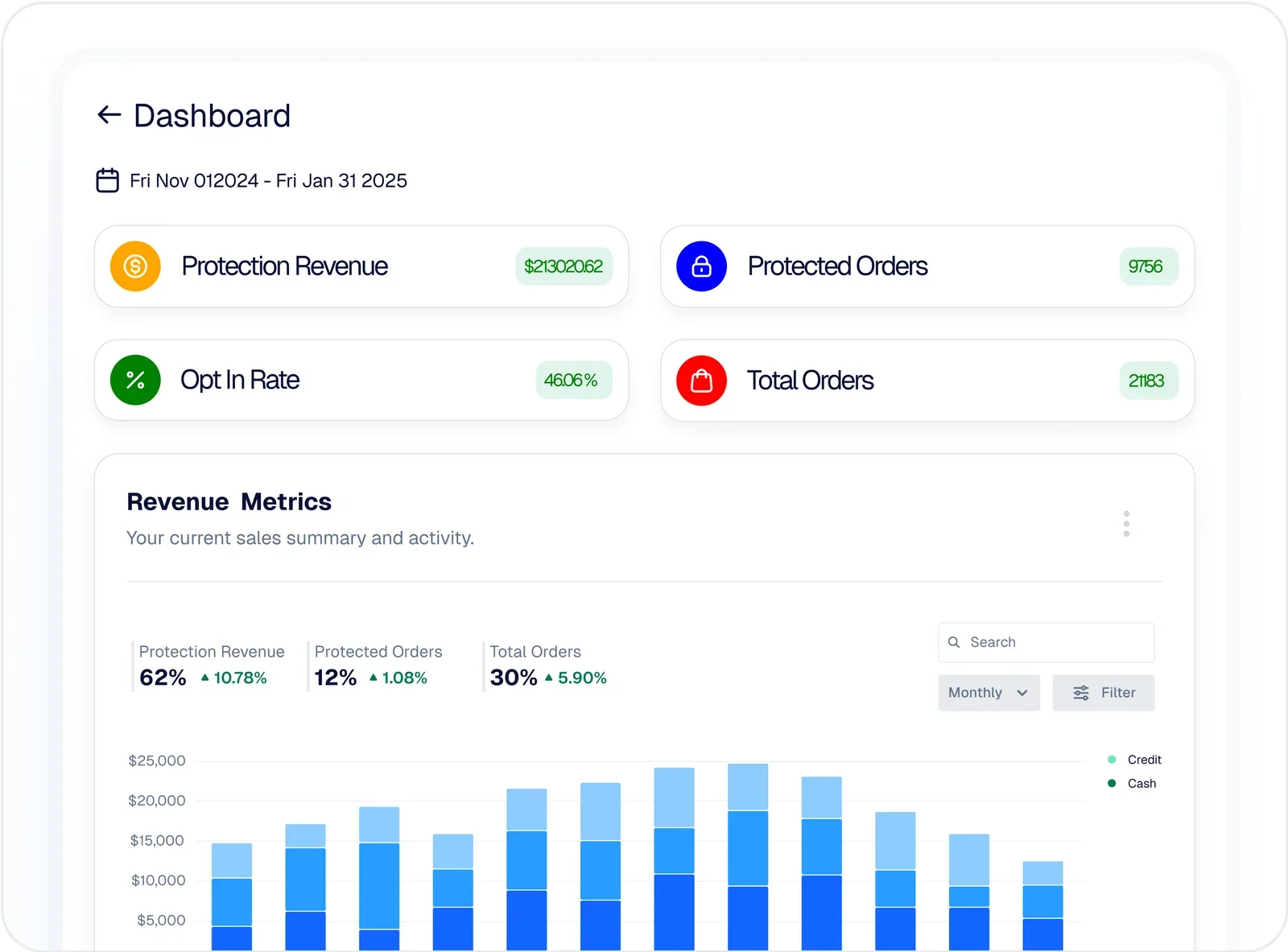Select the date range Fri Nov 012024 - Fri Jan 31 2025
This screenshot has height=952, width=1288.
click(x=268, y=180)
